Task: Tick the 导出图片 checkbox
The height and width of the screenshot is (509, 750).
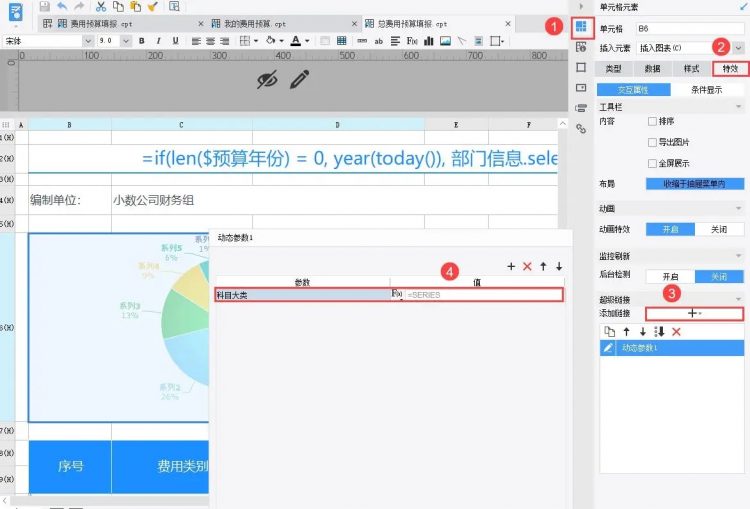Action: tap(652, 142)
